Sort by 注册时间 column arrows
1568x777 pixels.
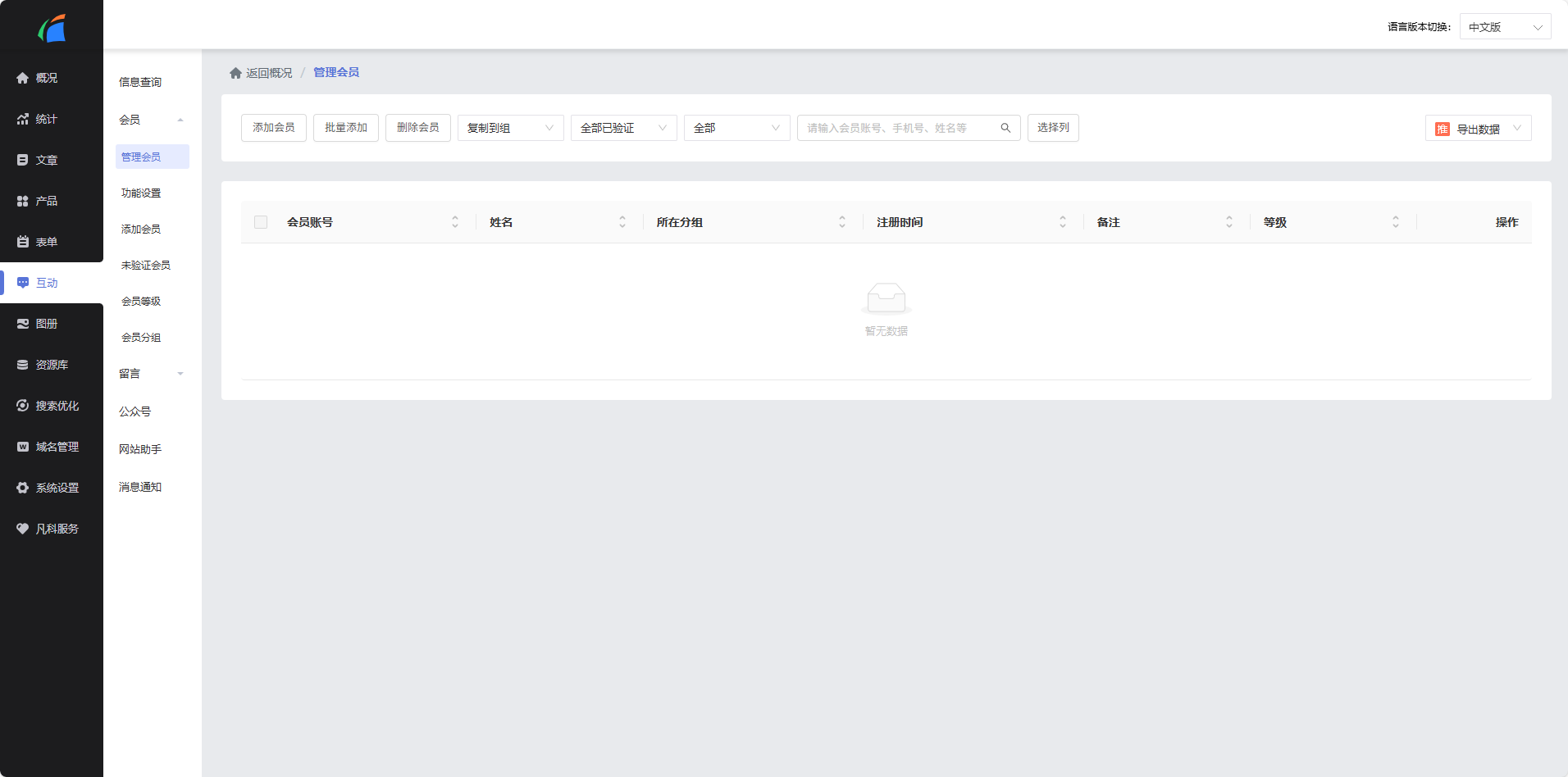(1063, 222)
